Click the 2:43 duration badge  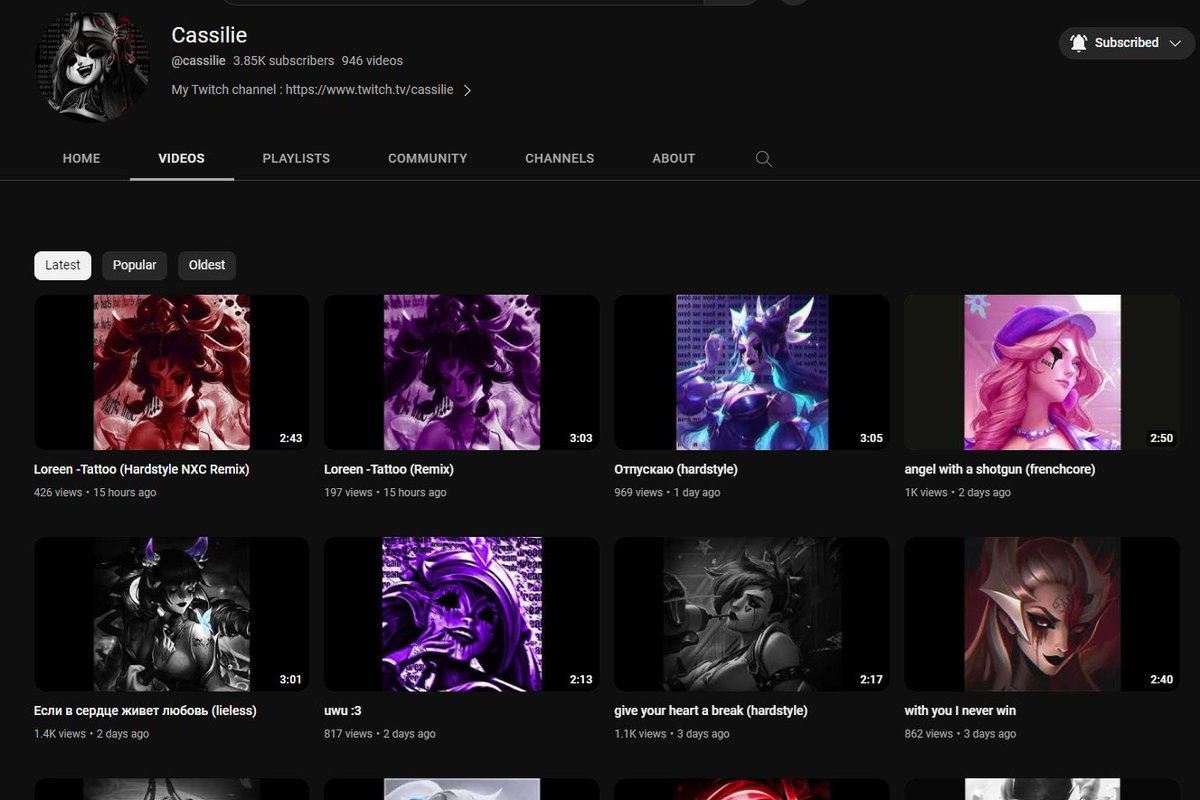[x=290, y=438]
